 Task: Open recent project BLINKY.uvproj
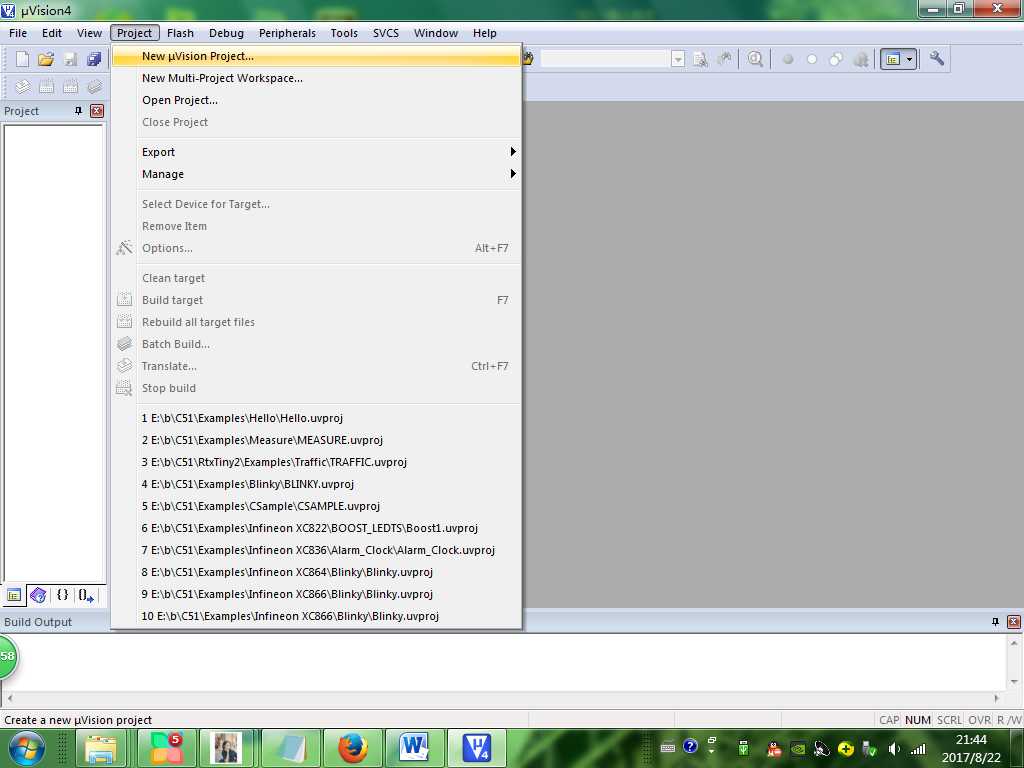[x=317, y=484]
